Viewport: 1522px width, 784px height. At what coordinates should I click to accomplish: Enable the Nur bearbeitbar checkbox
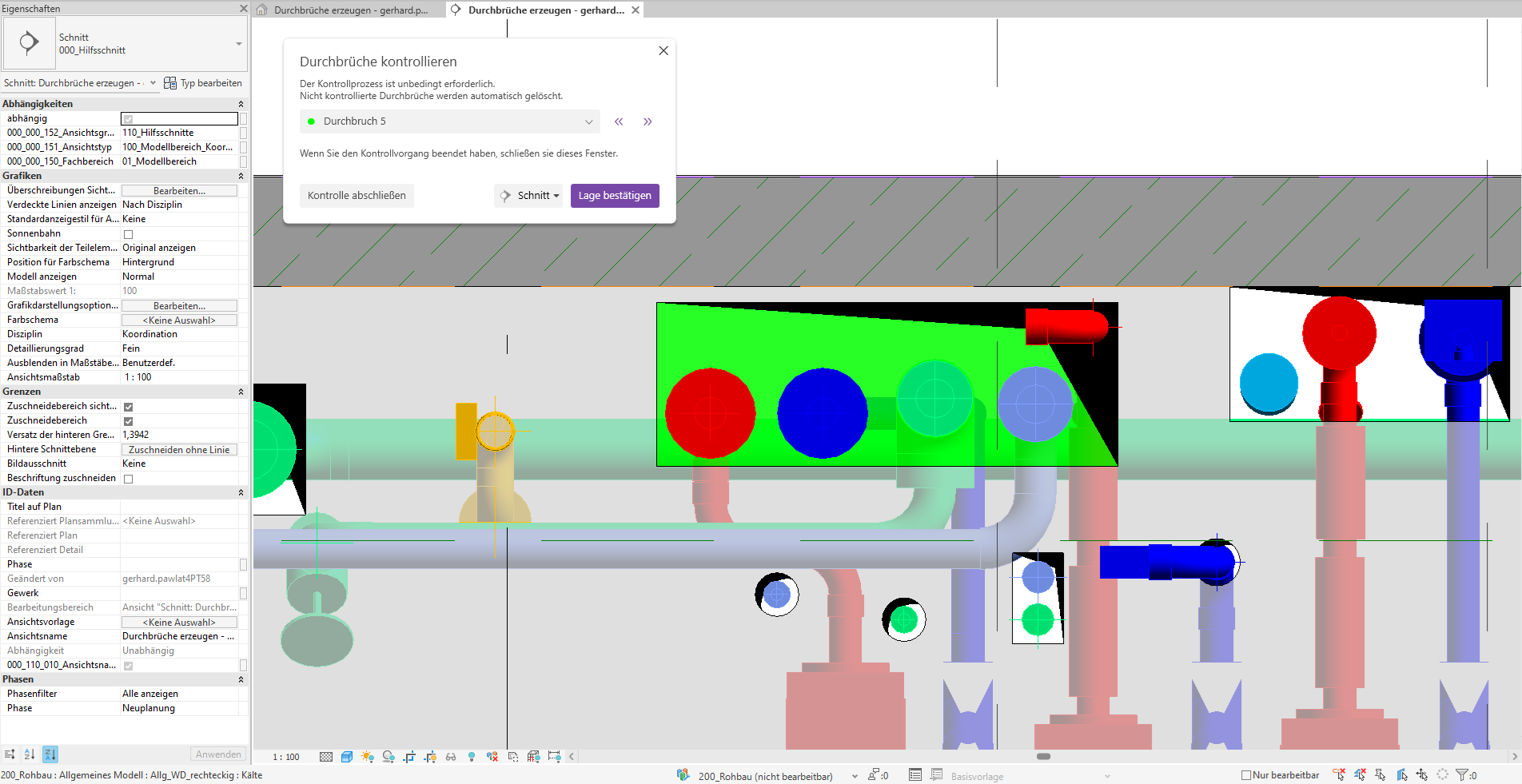coord(1246,774)
